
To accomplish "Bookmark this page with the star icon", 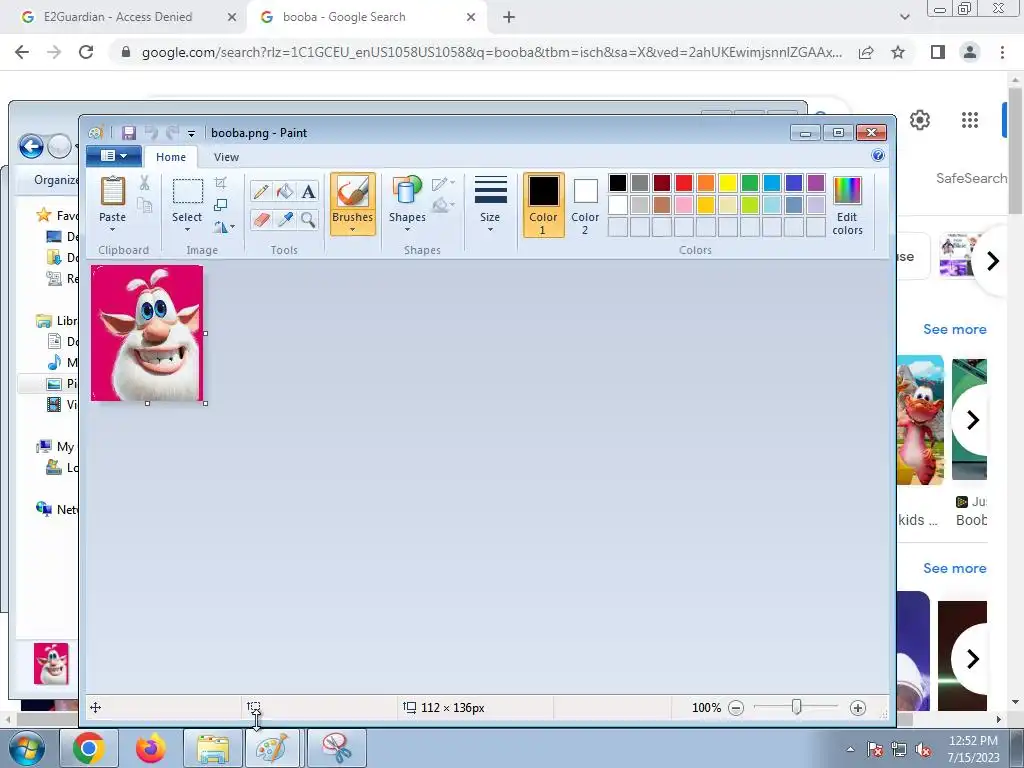I will pyautogui.click(x=899, y=52).
